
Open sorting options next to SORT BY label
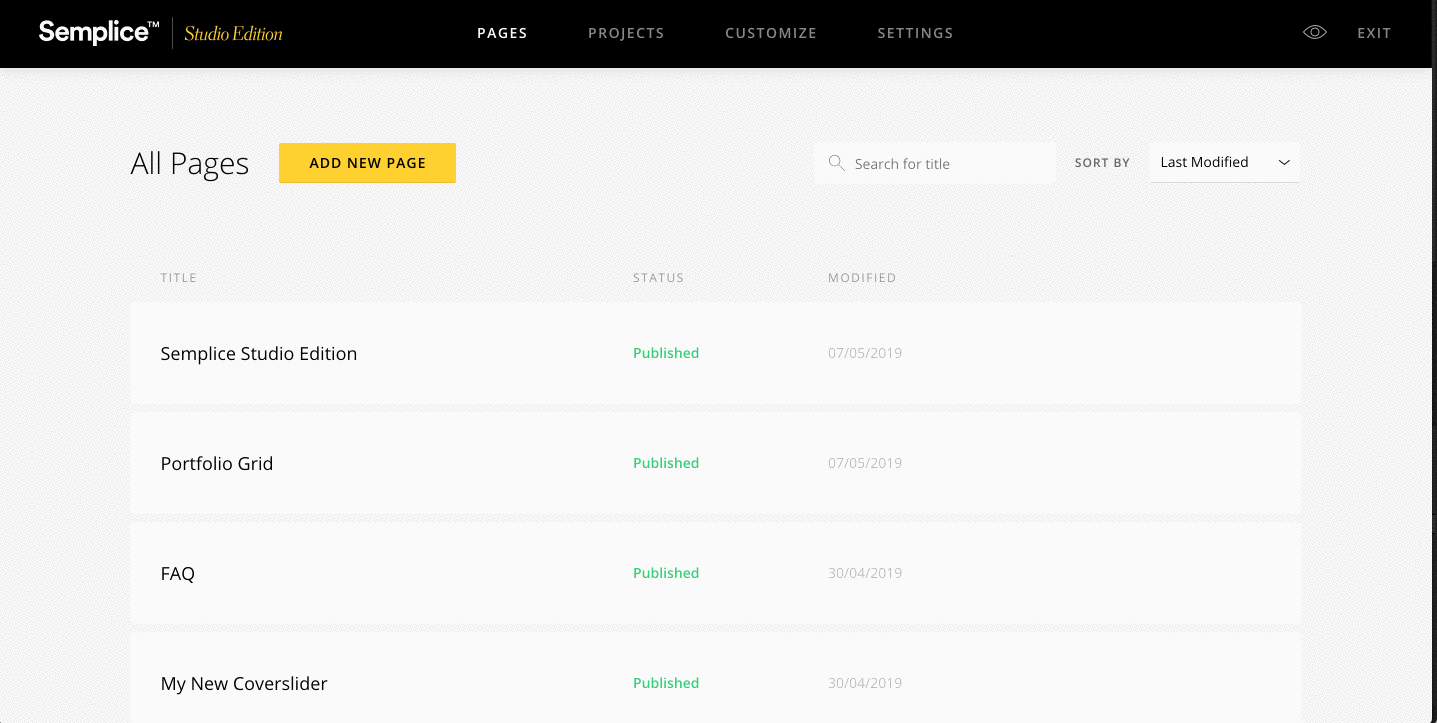pyautogui.click(x=1222, y=162)
